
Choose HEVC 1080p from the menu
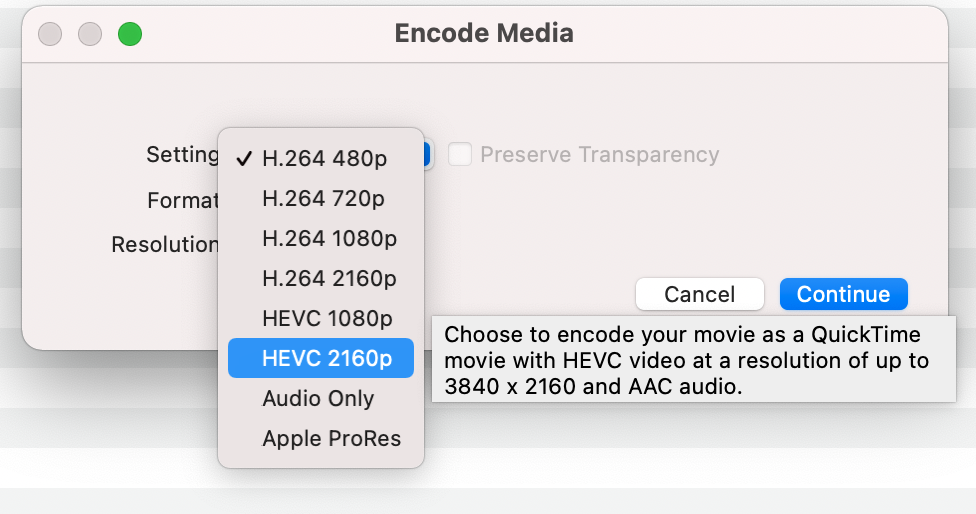point(327,318)
